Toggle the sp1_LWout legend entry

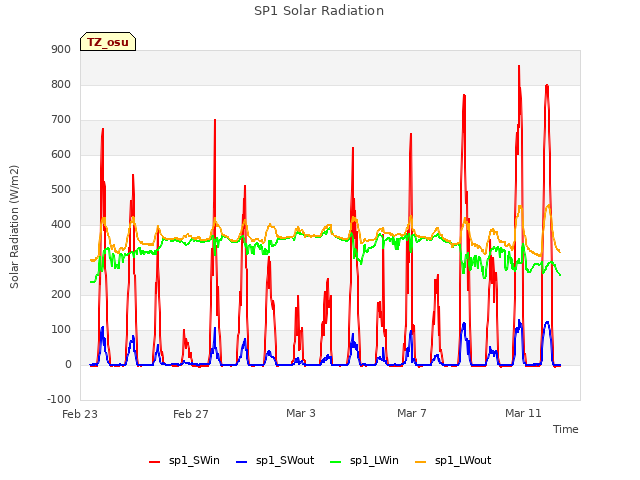(x=453, y=461)
